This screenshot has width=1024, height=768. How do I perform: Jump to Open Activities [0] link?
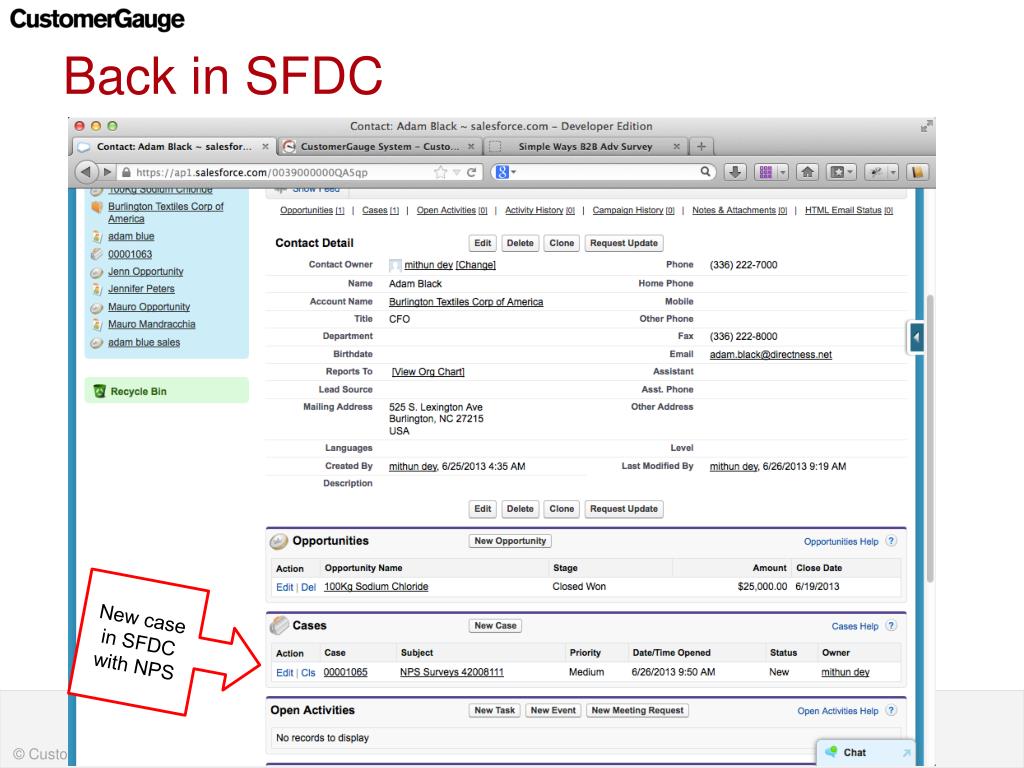click(452, 210)
